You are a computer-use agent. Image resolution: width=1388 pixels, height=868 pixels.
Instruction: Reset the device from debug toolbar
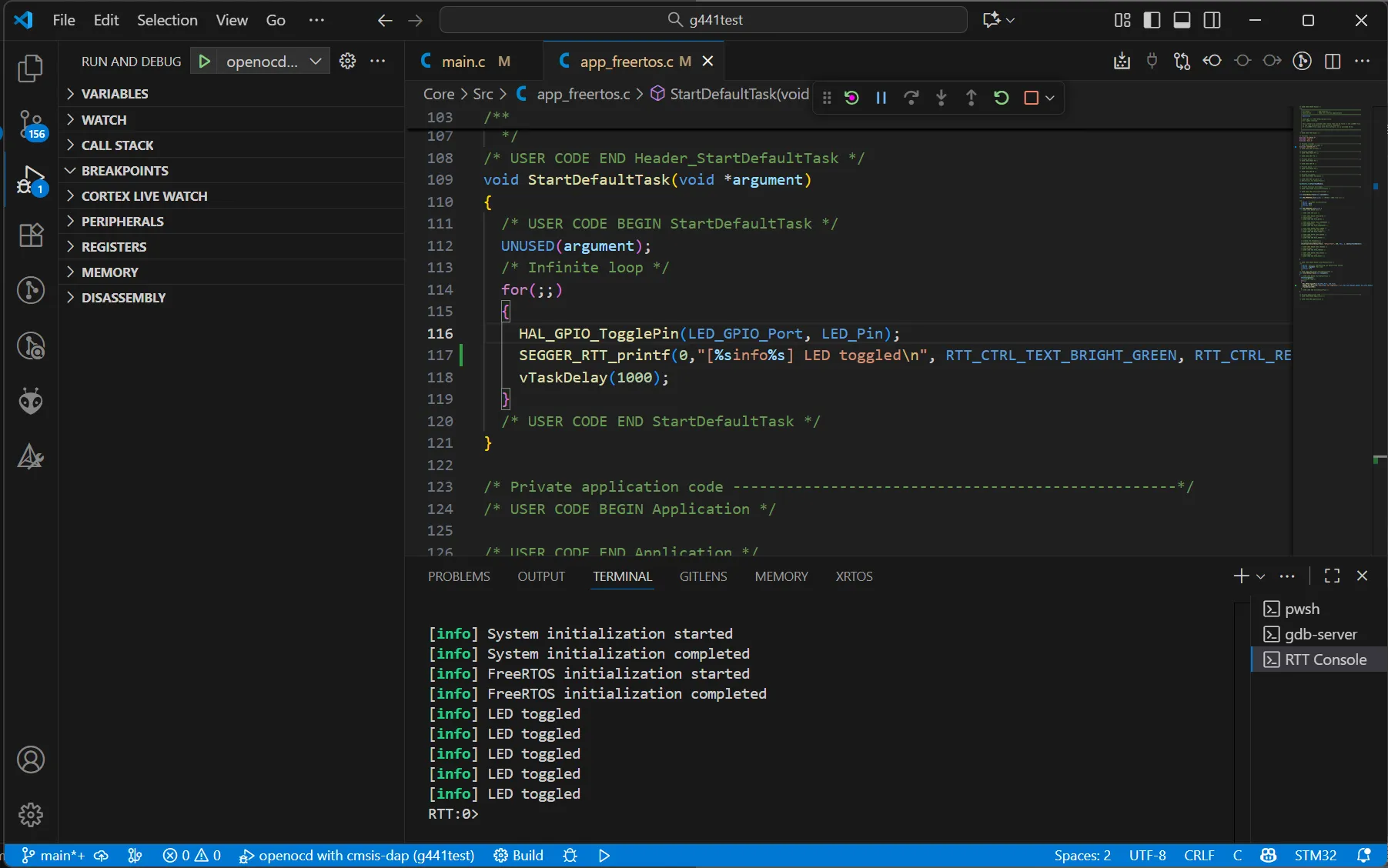pyautogui.click(x=851, y=98)
